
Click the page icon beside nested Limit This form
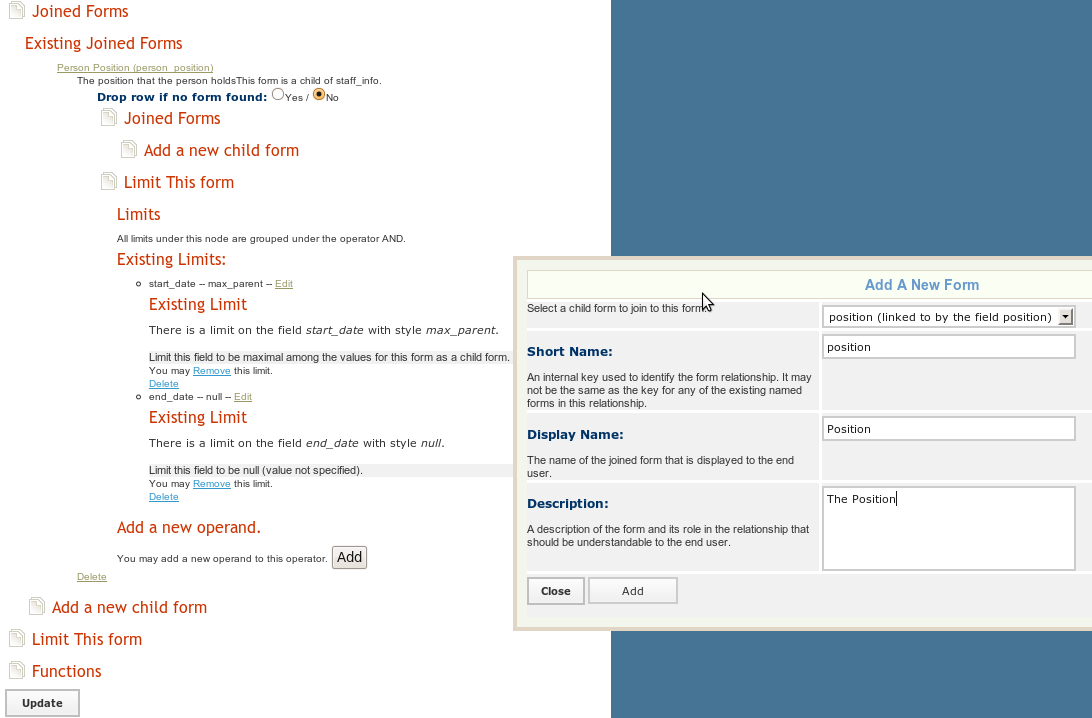109,182
